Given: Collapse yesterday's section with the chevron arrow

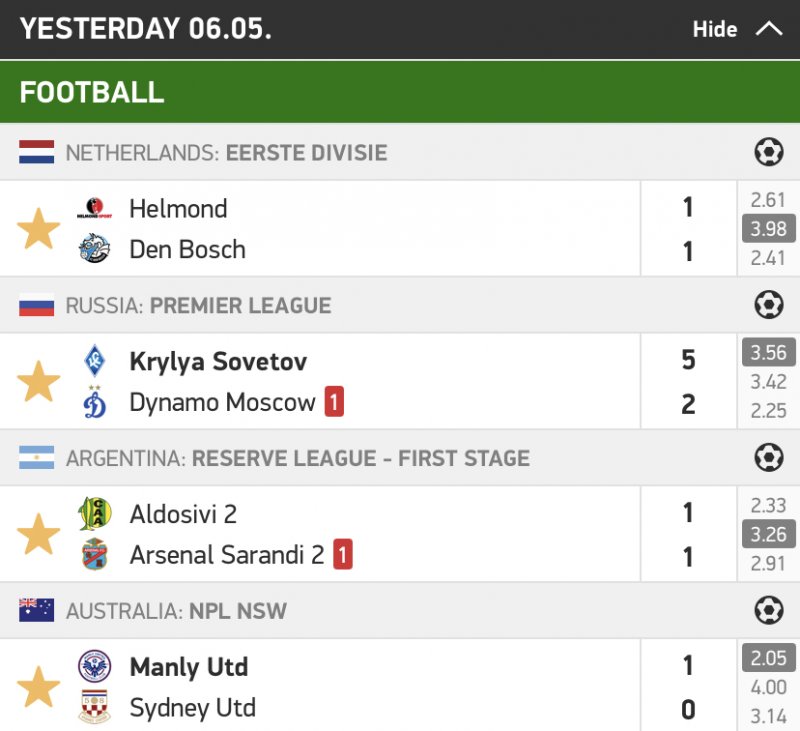Looking at the screenshot, I should click(x=769, y=29).
